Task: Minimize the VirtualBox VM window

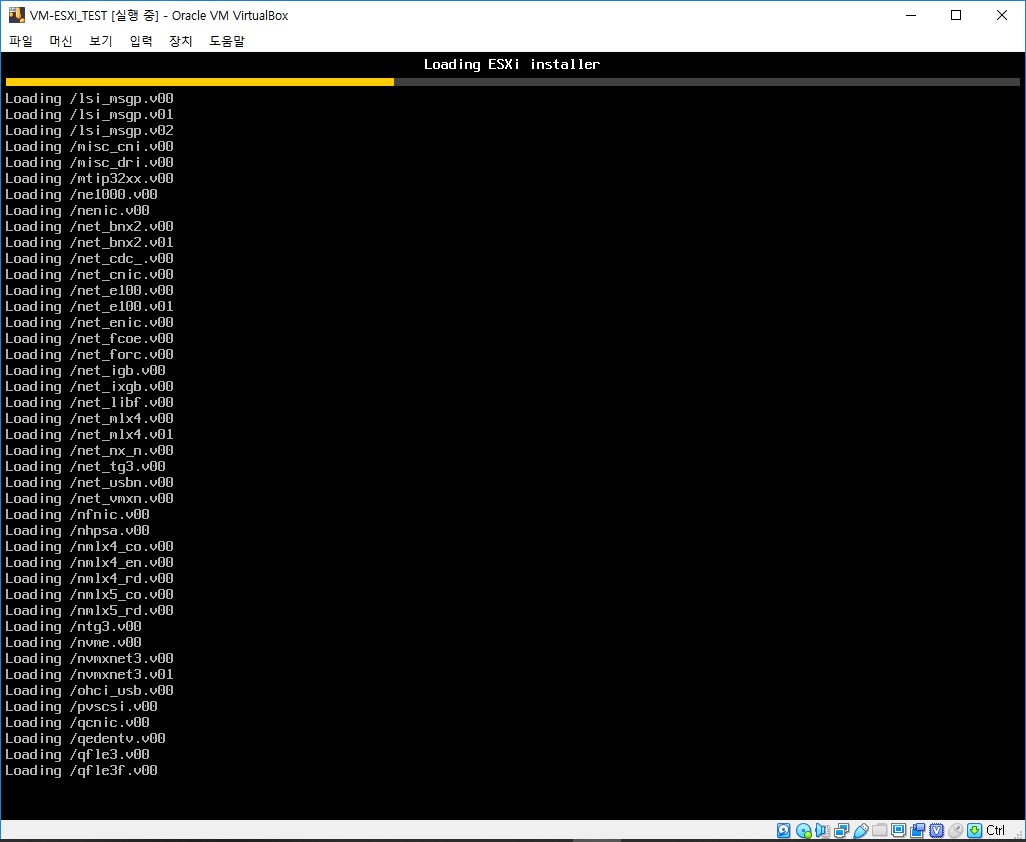Action: (x=910, y=15)
